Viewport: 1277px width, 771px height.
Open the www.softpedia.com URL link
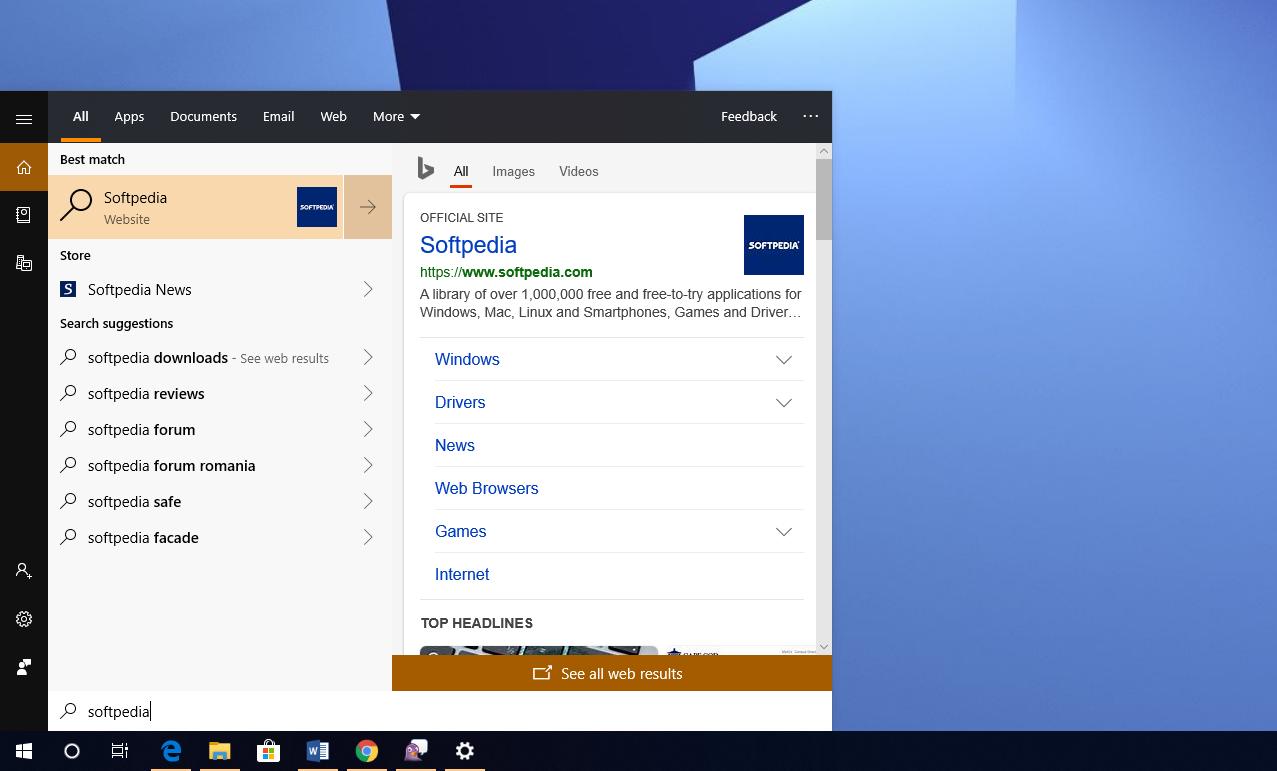506,272
